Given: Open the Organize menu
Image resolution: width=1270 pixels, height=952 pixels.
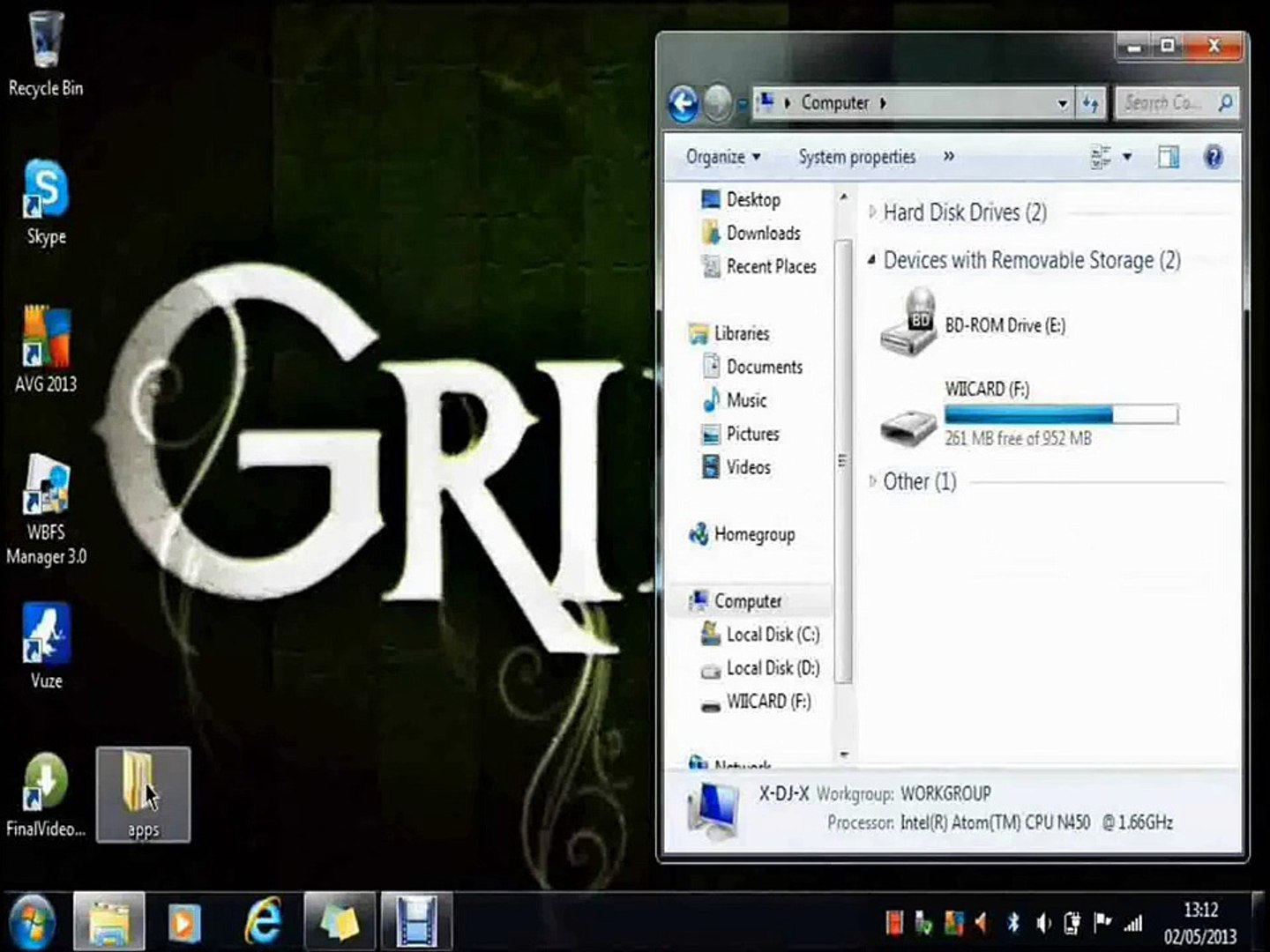Looking at the screenshot, I should point(723,157).
